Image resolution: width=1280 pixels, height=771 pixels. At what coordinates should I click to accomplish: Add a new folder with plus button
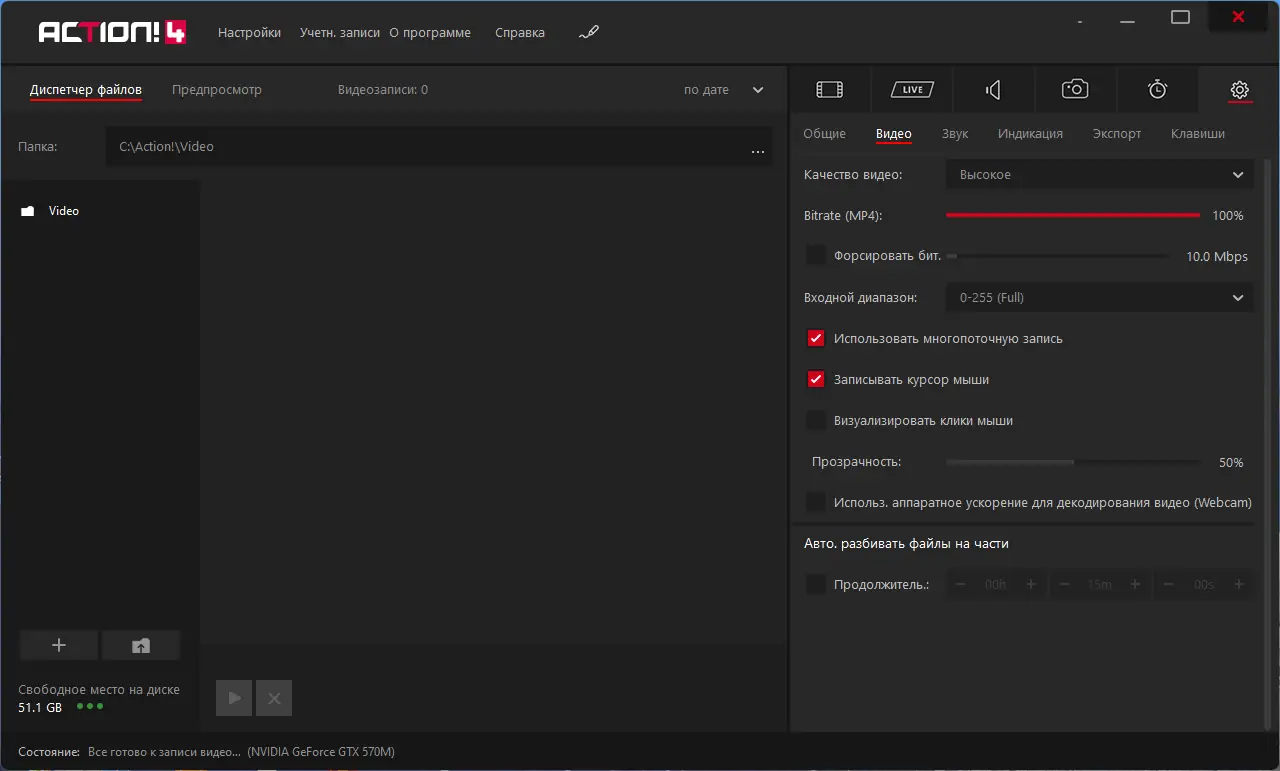[x=59, y=645]
